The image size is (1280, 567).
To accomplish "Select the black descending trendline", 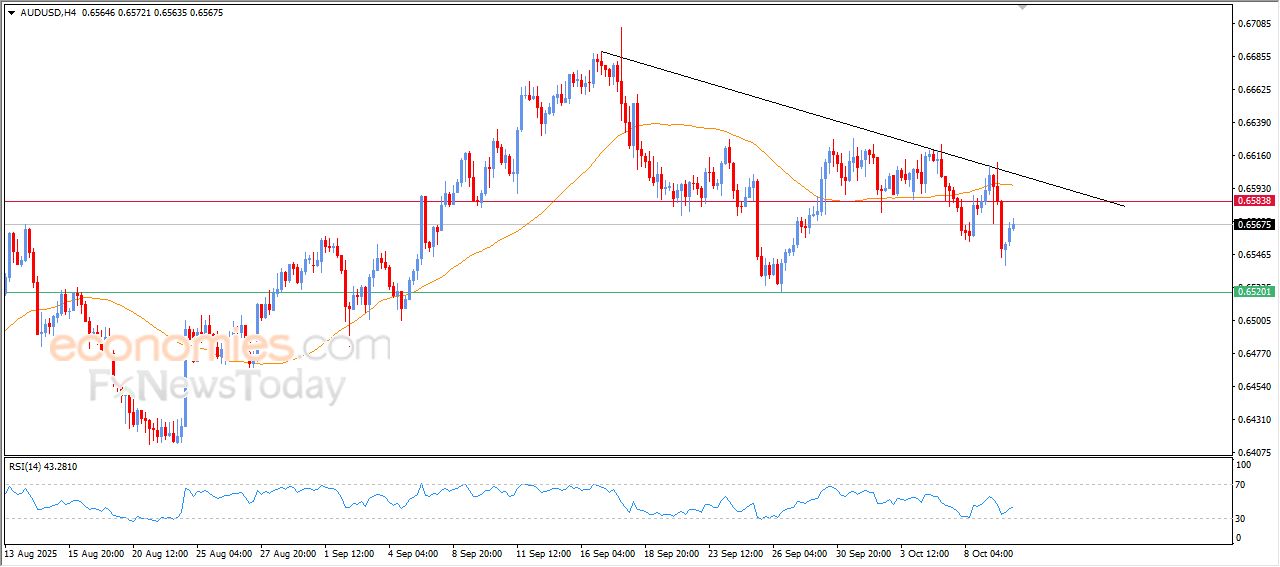I will [x=860, y=129].
